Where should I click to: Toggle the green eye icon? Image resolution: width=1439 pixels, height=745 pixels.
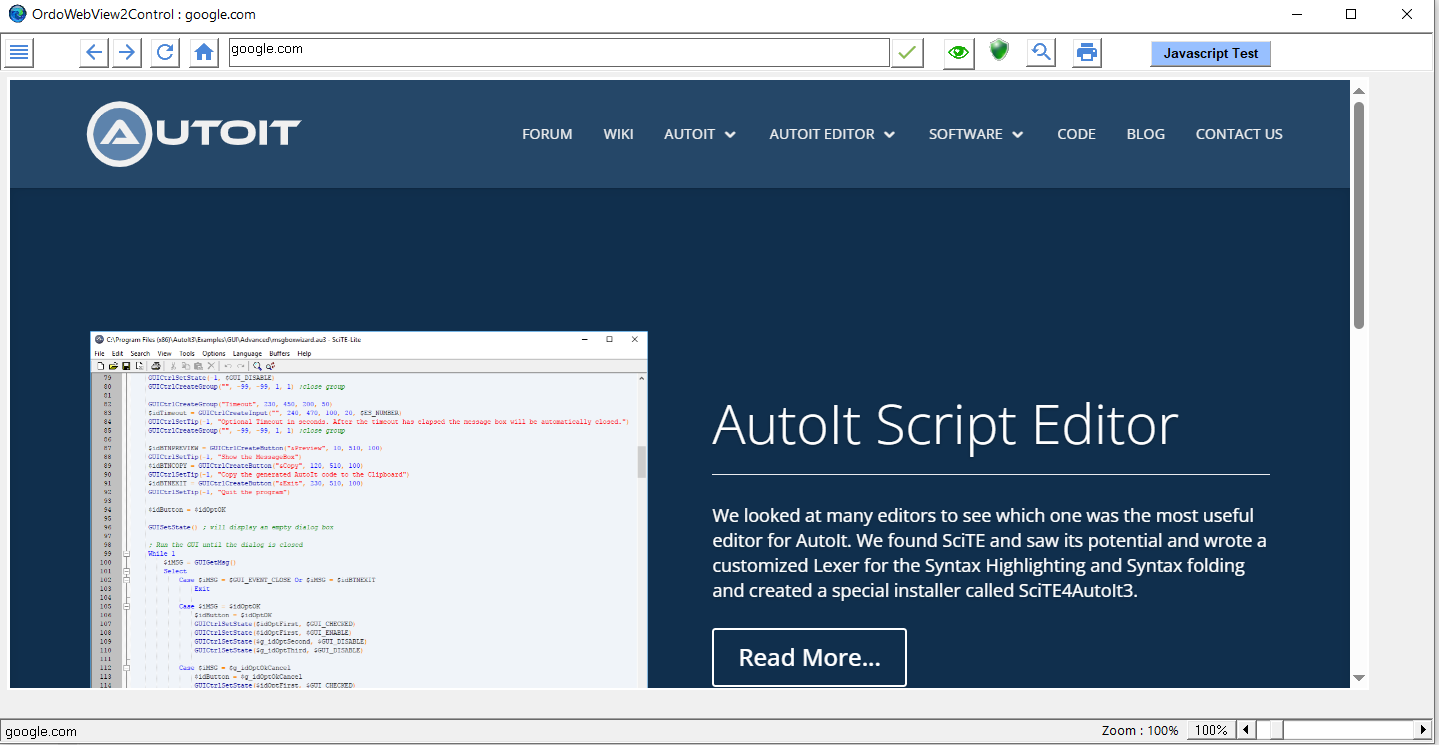[959, 52]
